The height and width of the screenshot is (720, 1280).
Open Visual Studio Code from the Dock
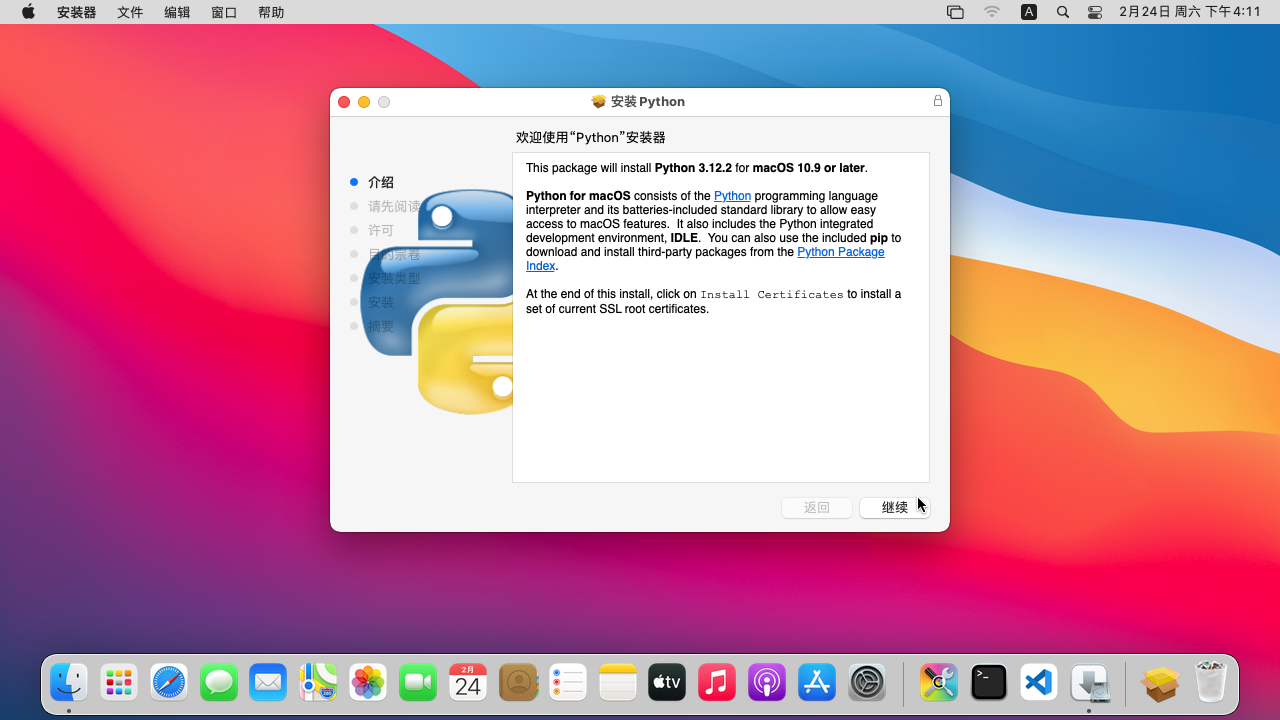coord(1039,683)
